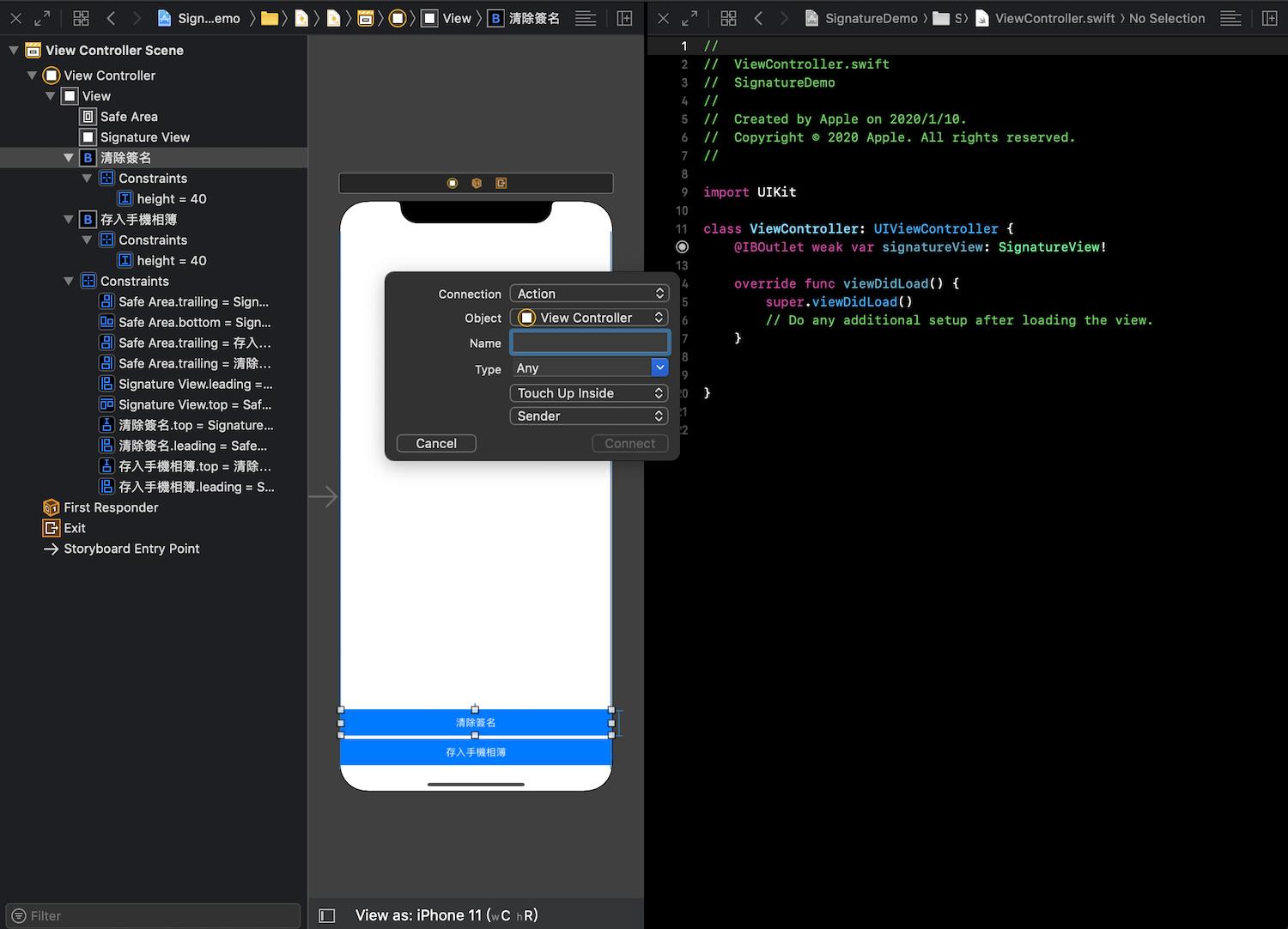Click the View breadcrumb item
The width and height of the screenshot is (1288, 929).
coord(447,18)
